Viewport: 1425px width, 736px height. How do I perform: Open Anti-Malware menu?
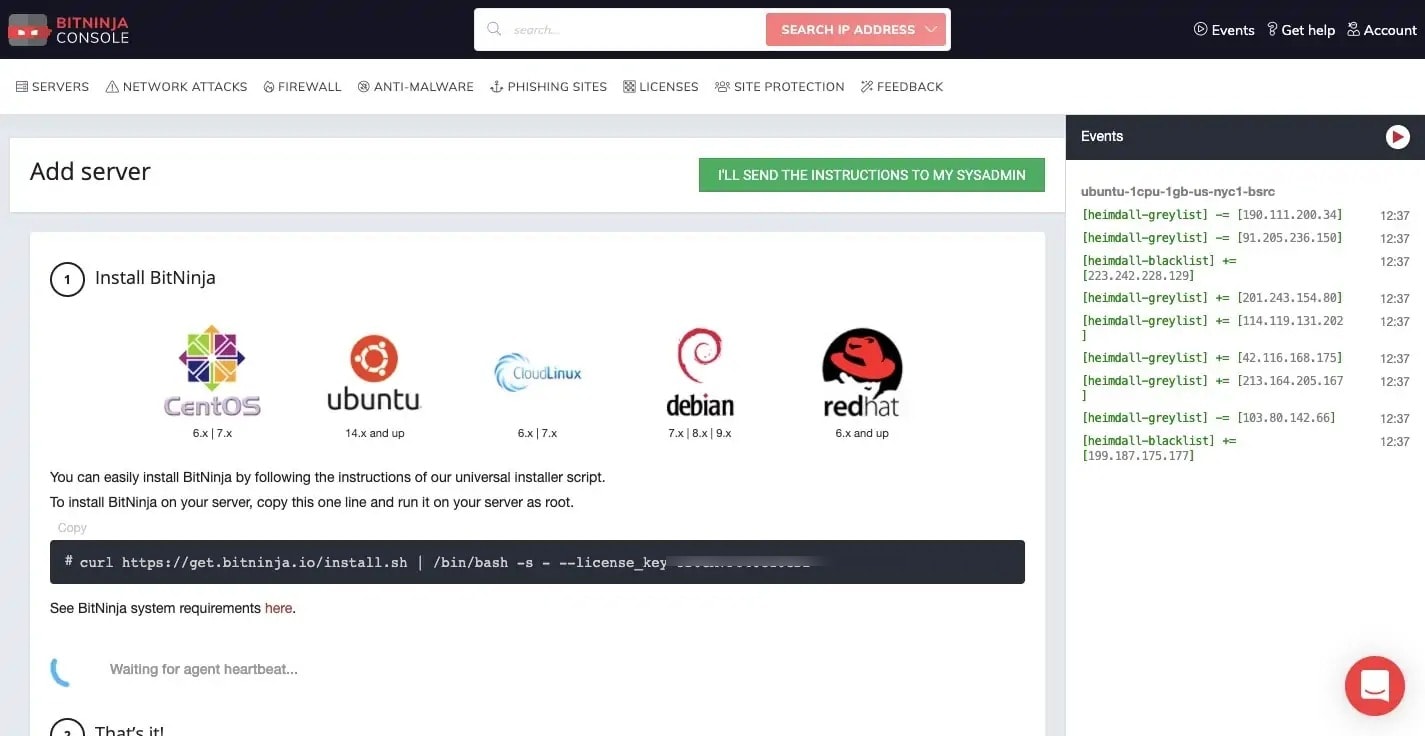[416, 87]
